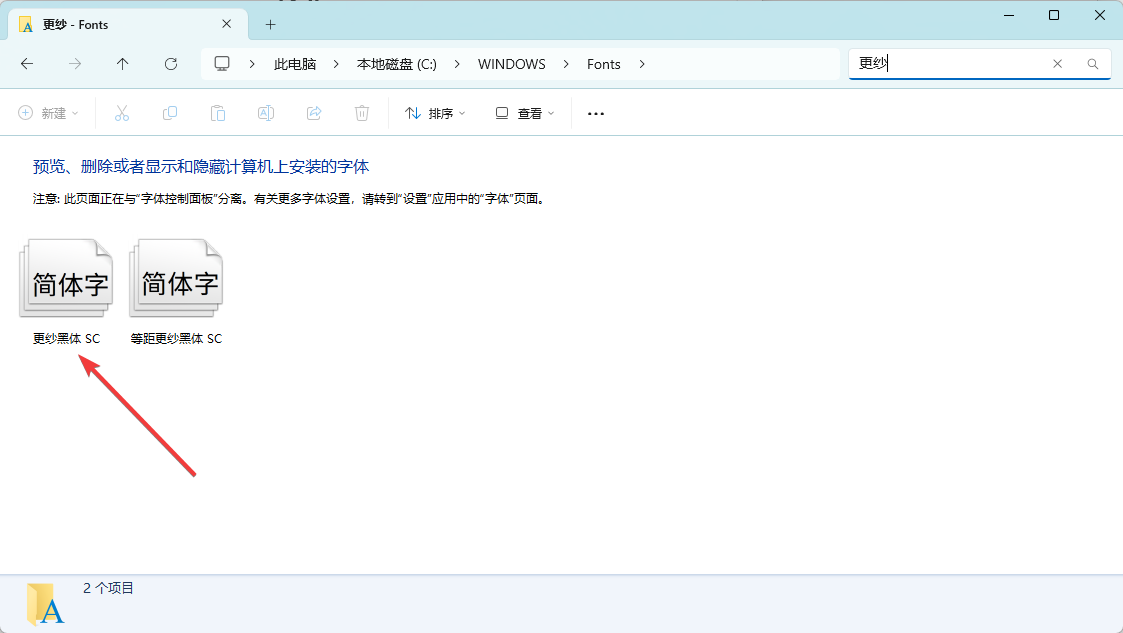Image resolution: width=1123 pixels, height=633 pixels.
Task: Click 本地磁盘 (C:) in the breadcrumb
Action: pos(396,64)
